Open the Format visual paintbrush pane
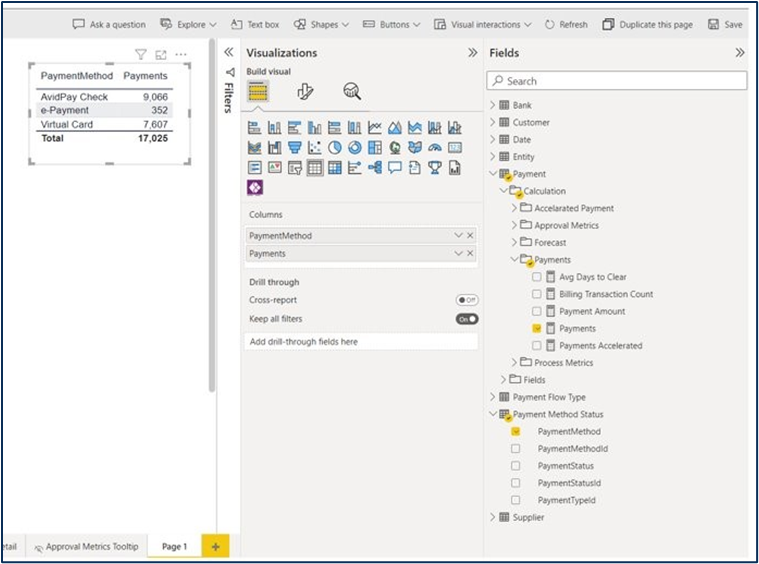 click(x=305, y=91)
